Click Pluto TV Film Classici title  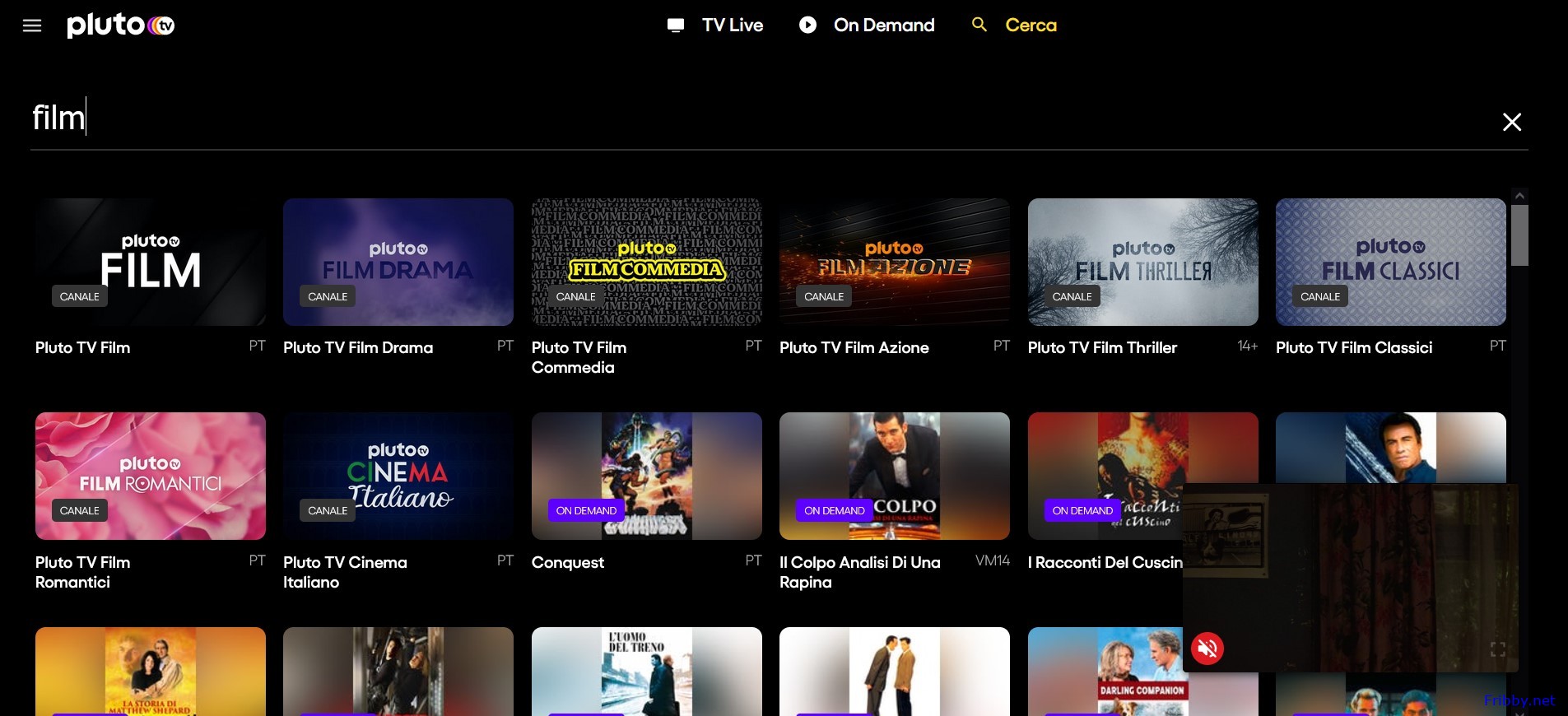[x=1354, y=348]
